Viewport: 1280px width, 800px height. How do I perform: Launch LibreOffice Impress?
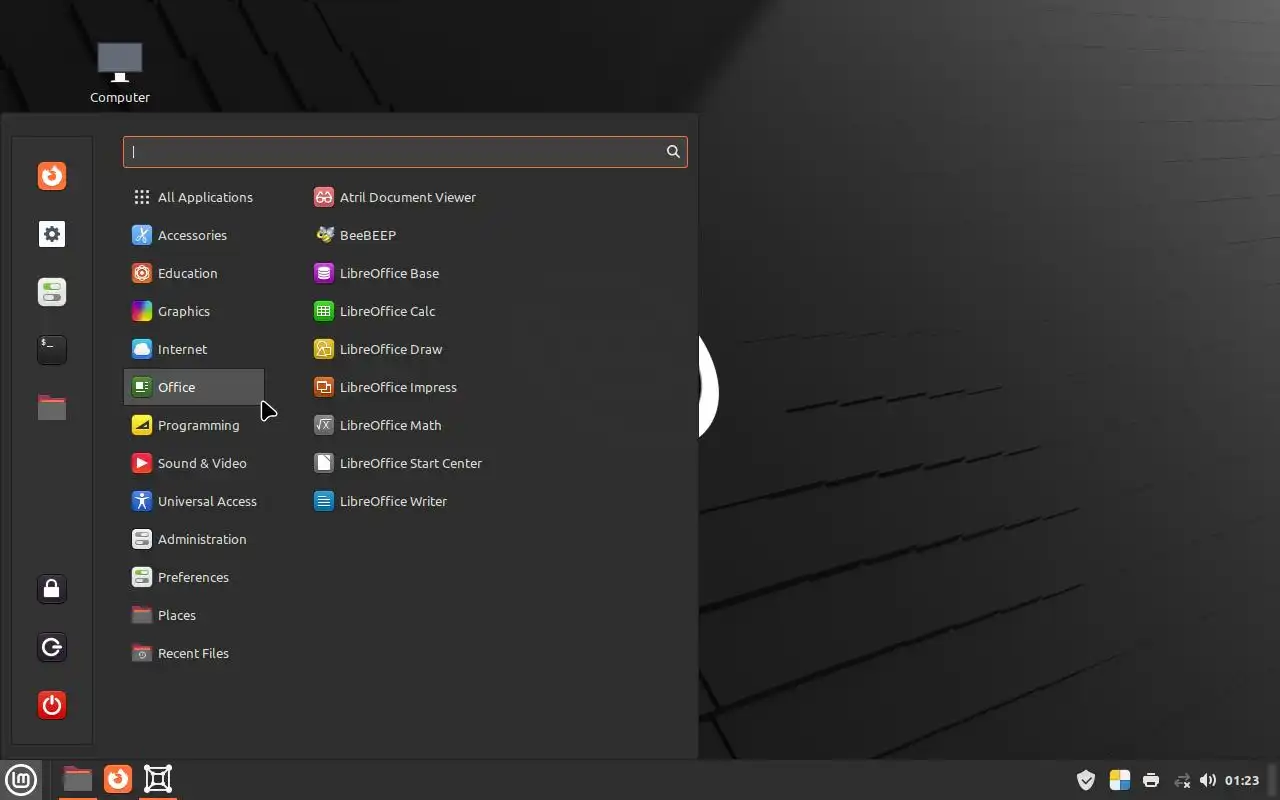(386, 387)
